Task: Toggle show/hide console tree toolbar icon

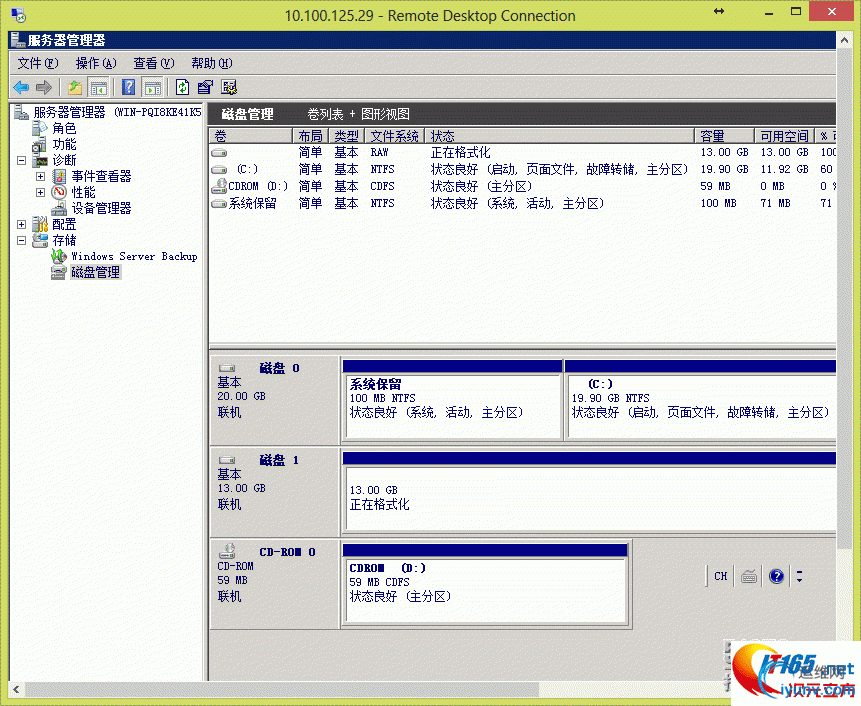Action: (99, 87)
